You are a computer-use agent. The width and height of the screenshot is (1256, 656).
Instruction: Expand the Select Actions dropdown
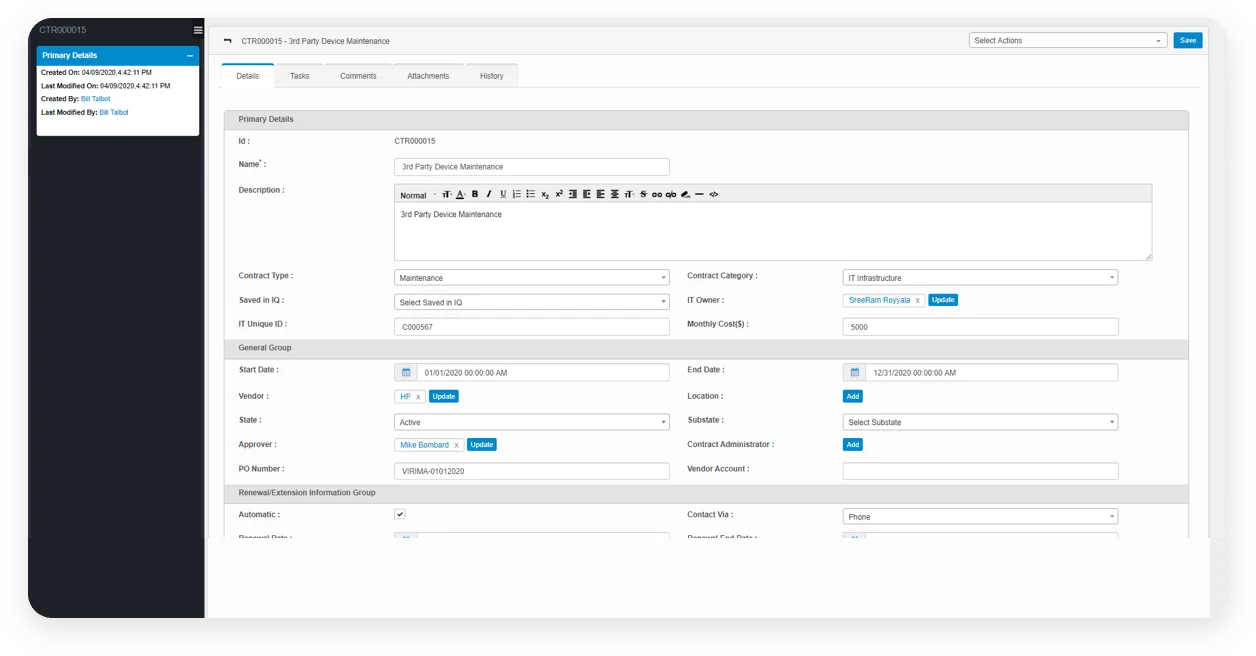tap(1067, 41)
